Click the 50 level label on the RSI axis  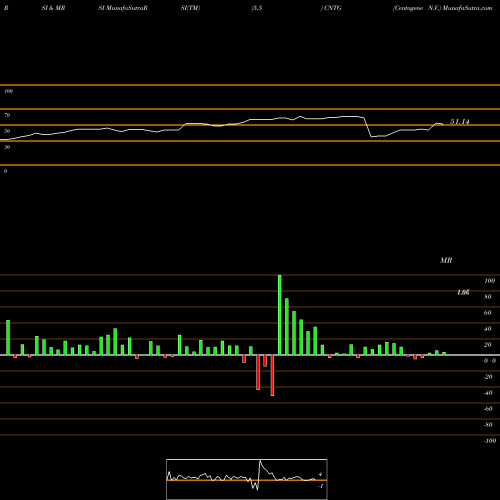click(x=7, y=131)
